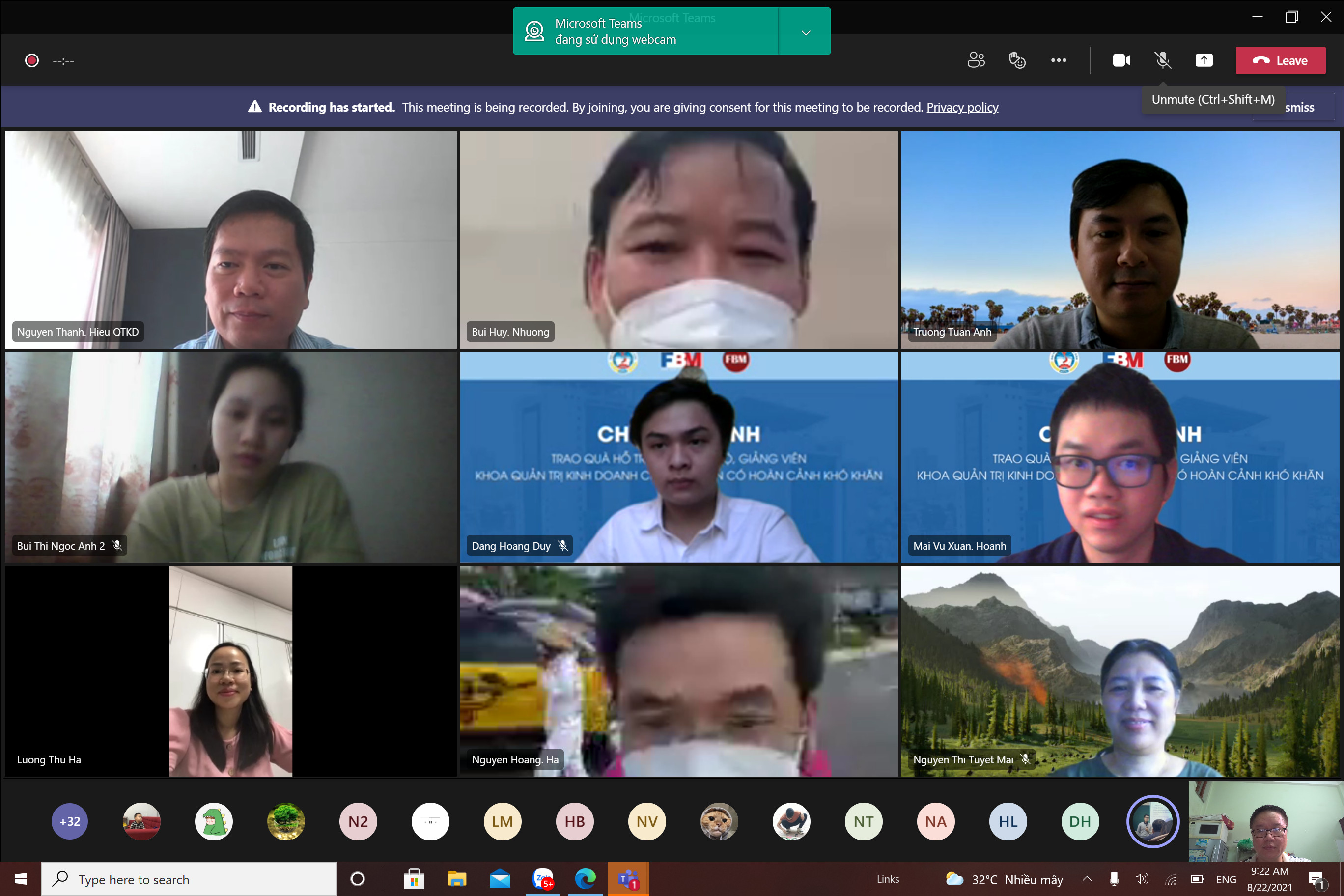Screen dimensions: 1344x896
Task: Click the Links toolbar on taskbar
Action: [888, 879]
